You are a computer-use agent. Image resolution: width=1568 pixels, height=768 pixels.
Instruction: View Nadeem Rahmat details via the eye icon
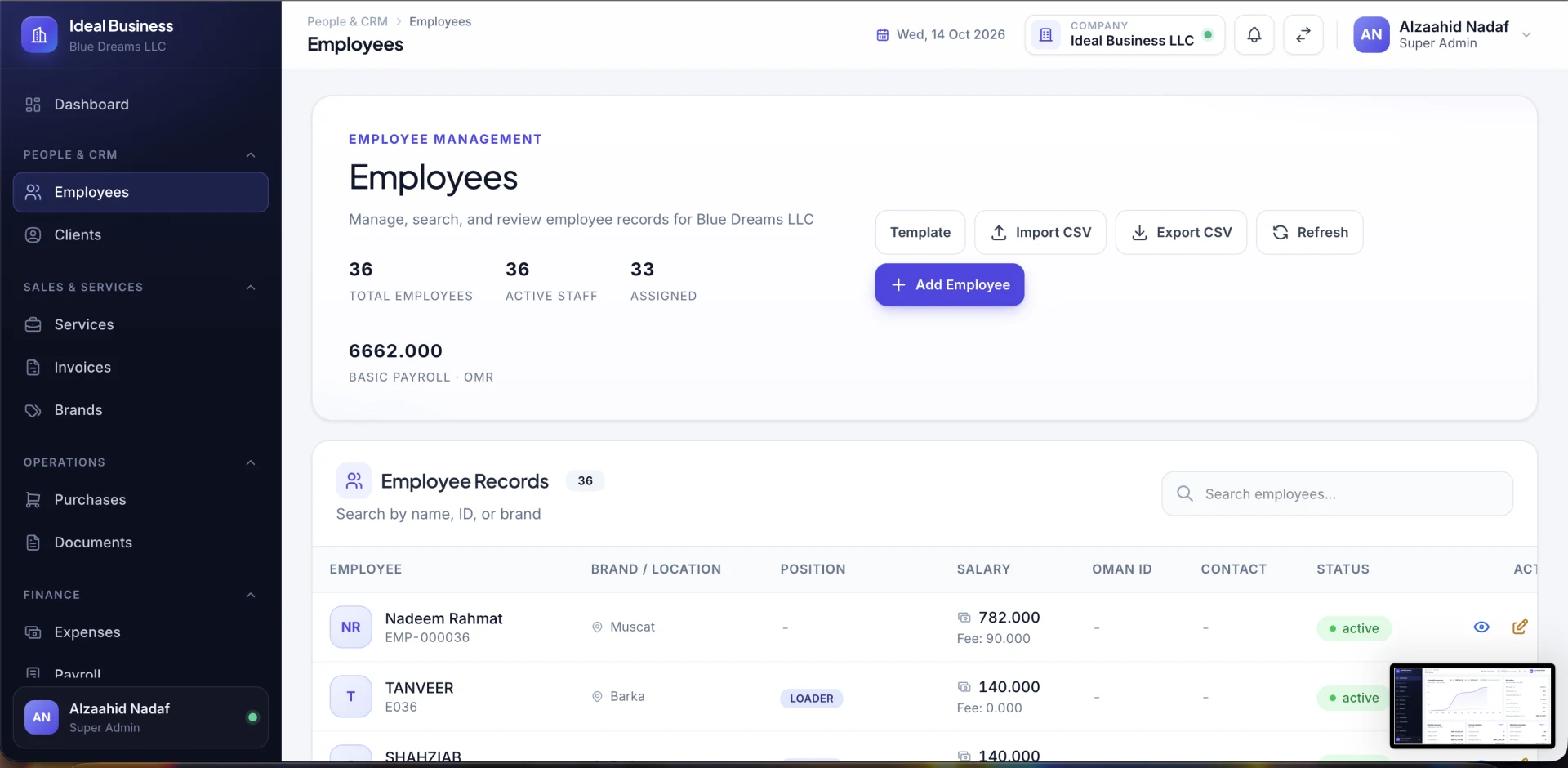(1481, 627)
